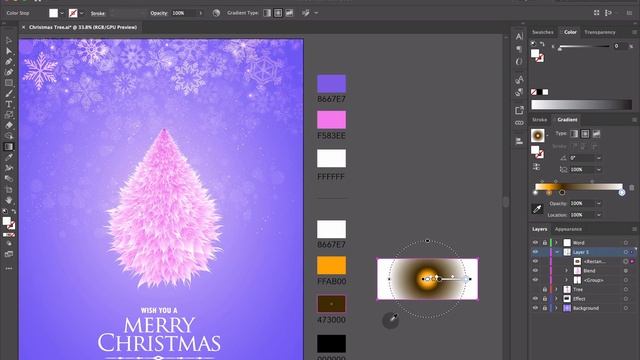
Task: Select the Paintbrush tool
Action: 9,93
